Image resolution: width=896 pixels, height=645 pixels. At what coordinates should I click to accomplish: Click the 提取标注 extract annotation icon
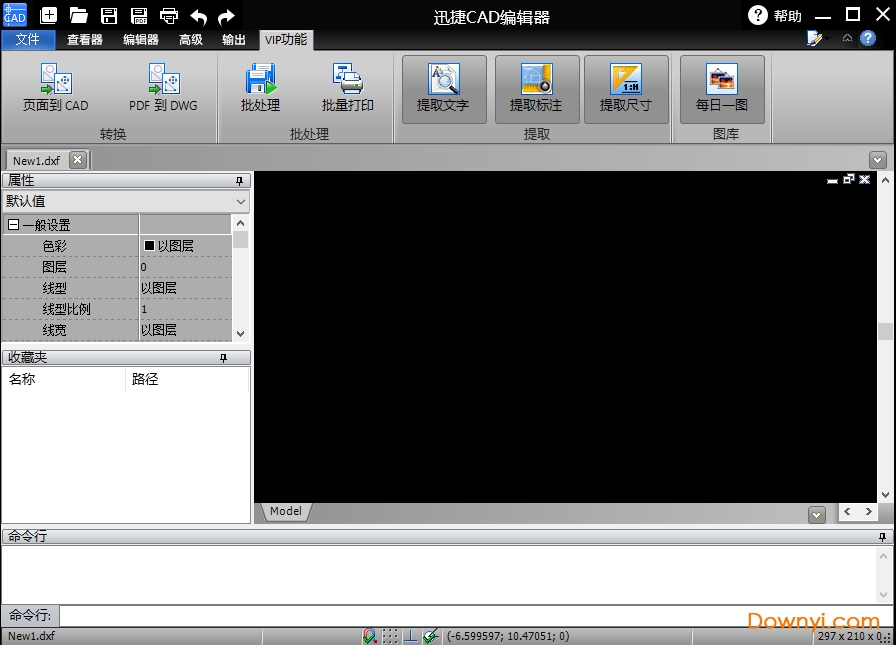pyautogui.click(x=536, y=88)
